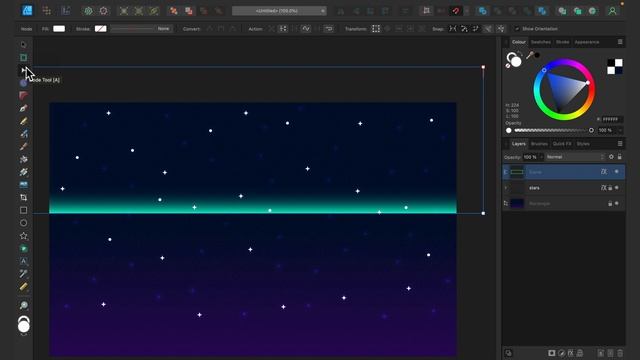Hide the selected top layer
The width and height of the screenshot is (640, 360).
617,172
